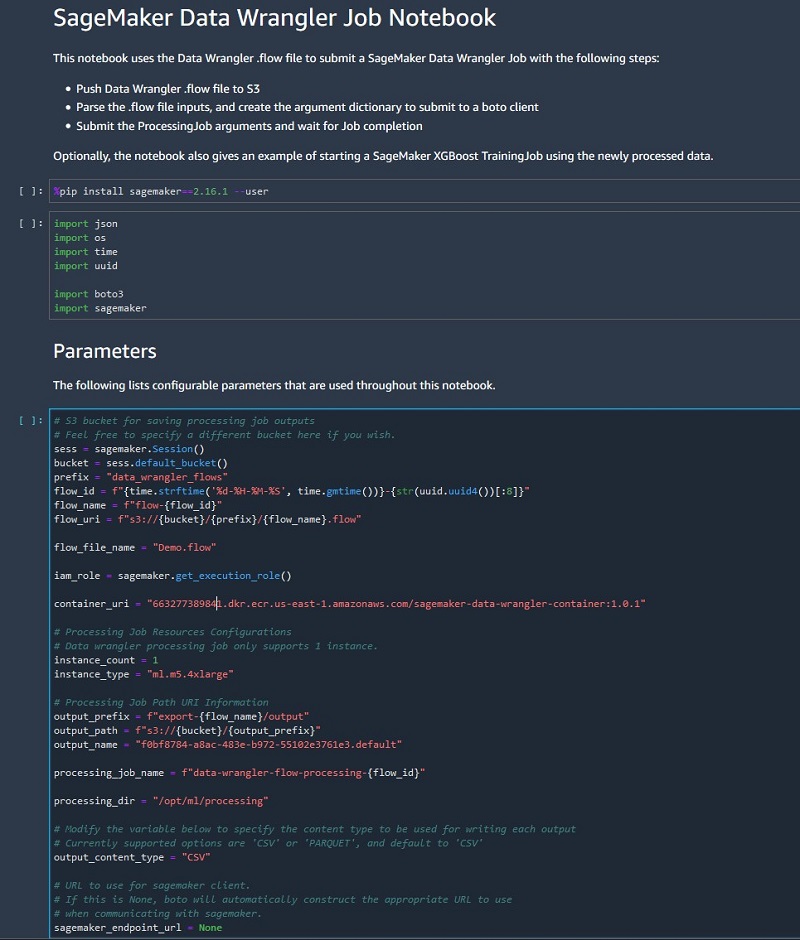Click the line assigning prefix "data_wrangler_flows"

click(141, 477)
